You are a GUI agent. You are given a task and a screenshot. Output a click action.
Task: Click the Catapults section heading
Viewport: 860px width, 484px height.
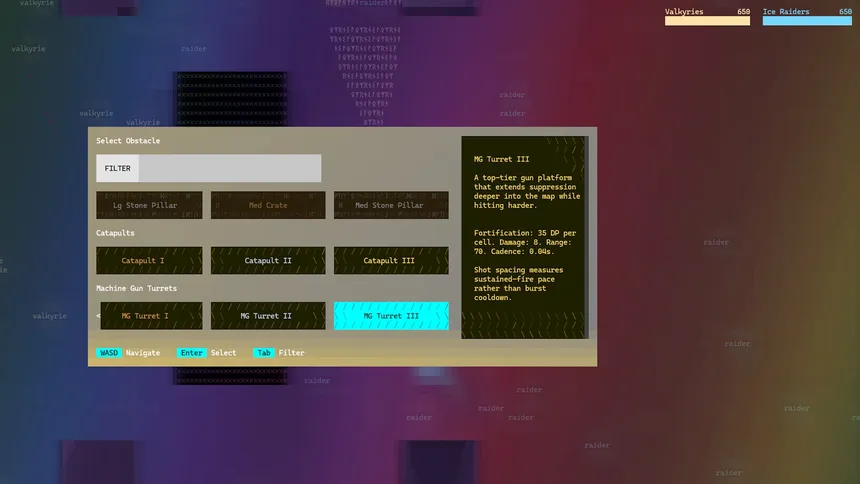coord(115,233)
